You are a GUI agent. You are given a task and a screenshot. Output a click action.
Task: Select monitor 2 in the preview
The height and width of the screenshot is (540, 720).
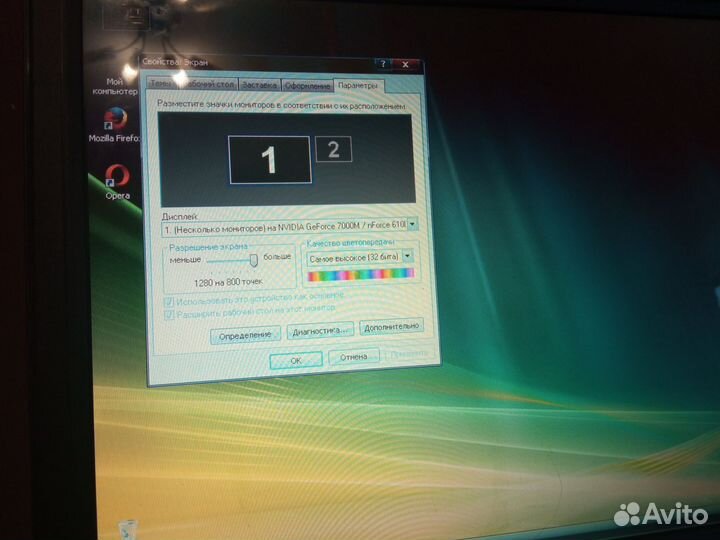pyautogui.click(x=334, y=149)
